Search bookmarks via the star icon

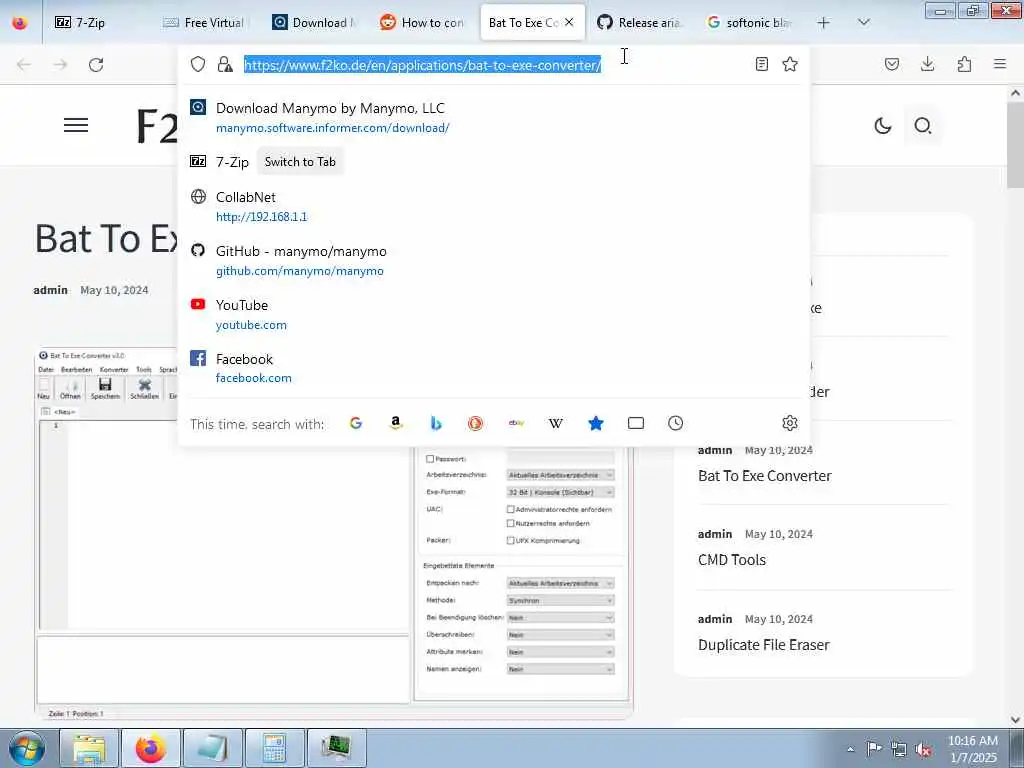(596, 423)
